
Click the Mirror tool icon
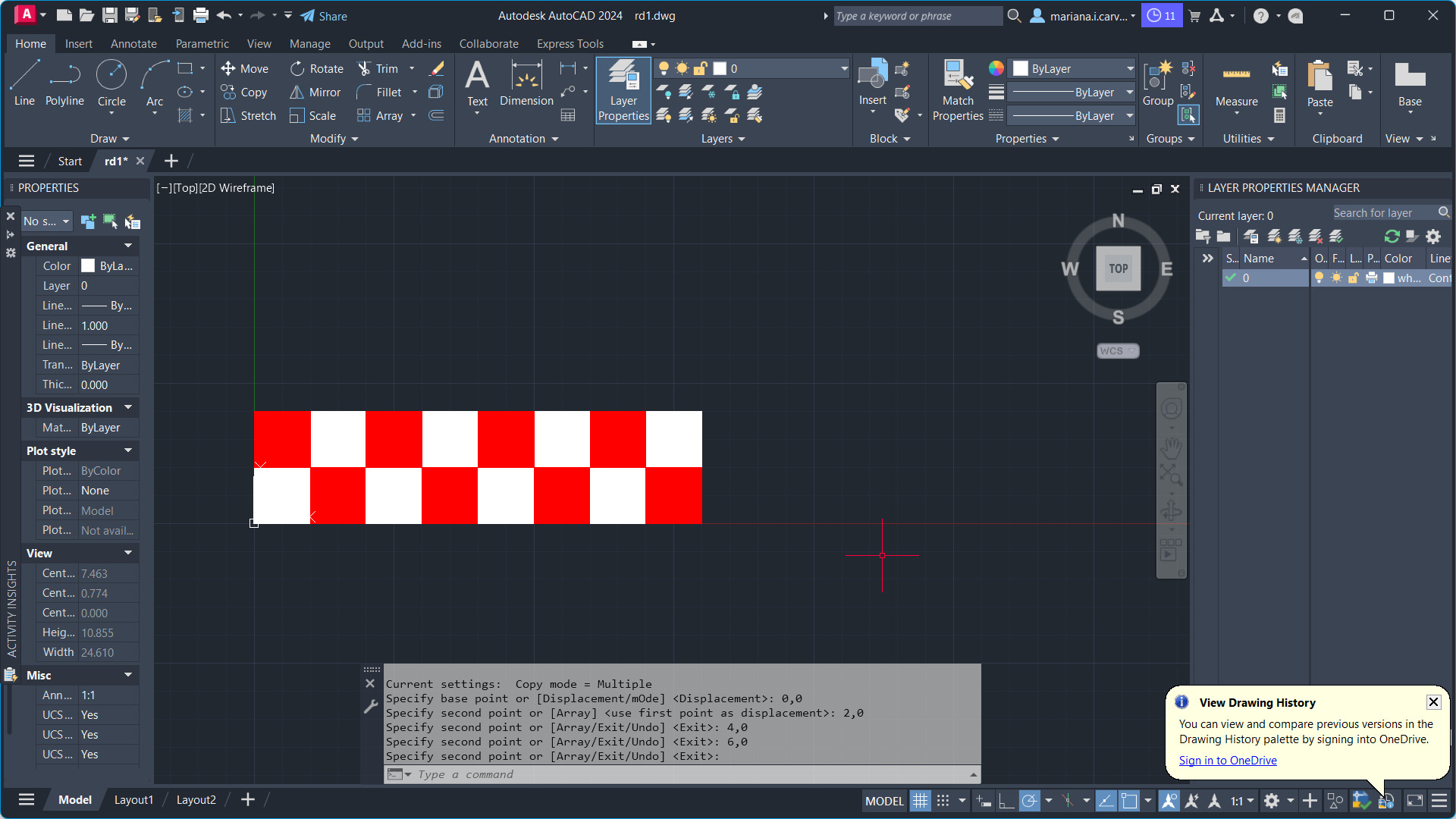coord(297,92)
